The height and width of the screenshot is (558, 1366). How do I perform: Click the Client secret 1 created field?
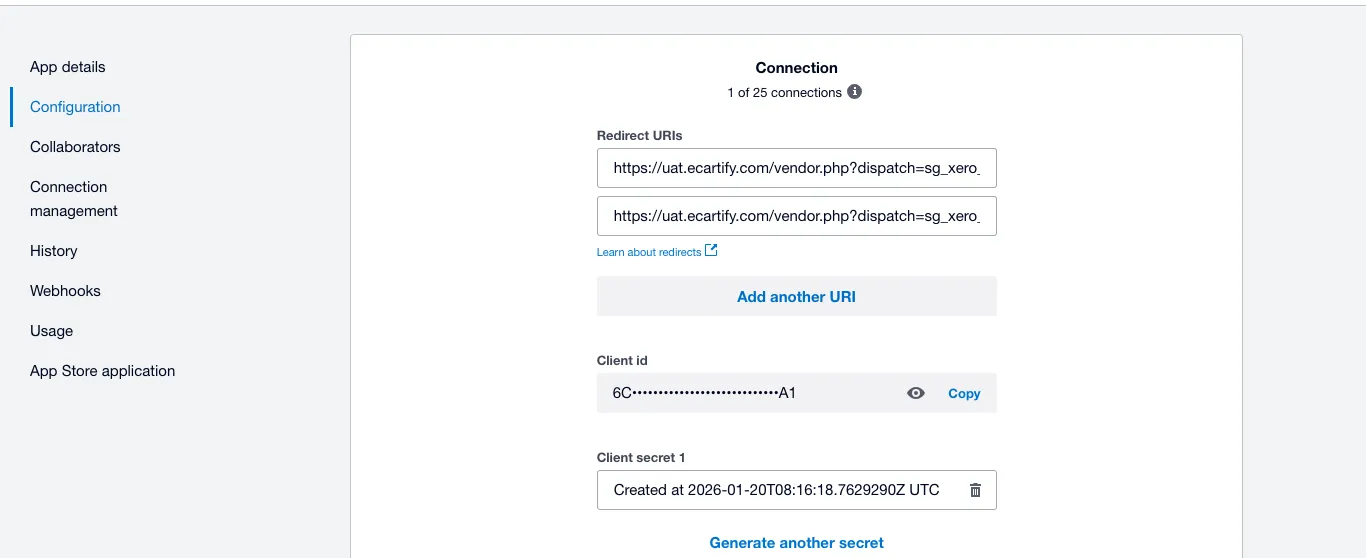(797, 490)
